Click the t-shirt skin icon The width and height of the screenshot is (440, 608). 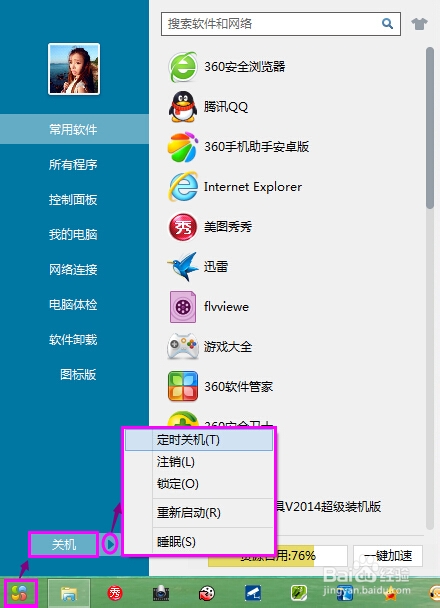419,24
